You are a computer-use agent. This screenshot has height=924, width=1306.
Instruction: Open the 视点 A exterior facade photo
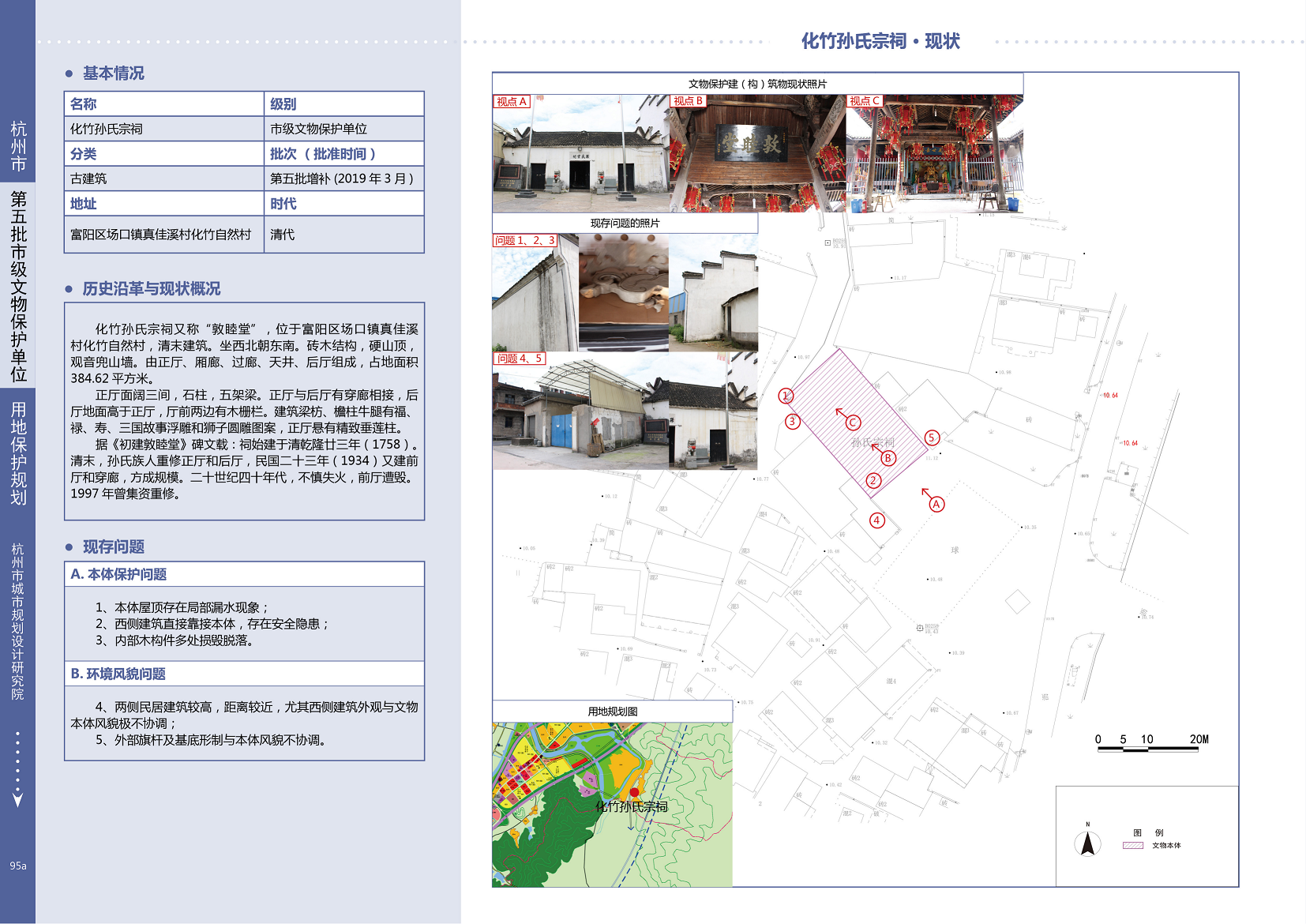tap(580, 153)
